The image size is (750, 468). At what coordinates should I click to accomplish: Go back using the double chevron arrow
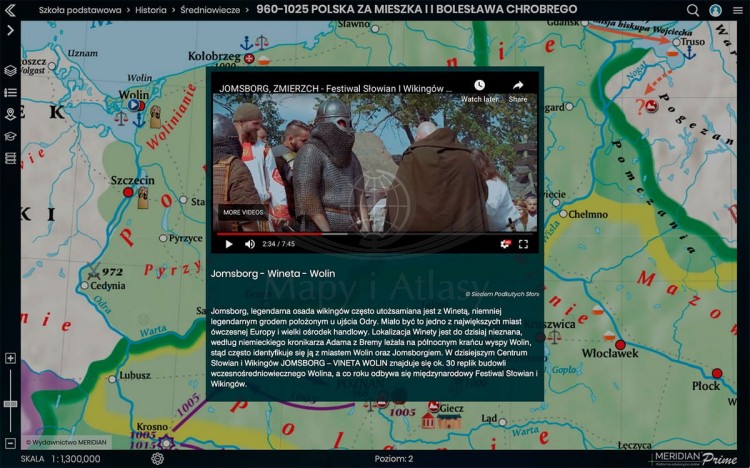(10, 10)
